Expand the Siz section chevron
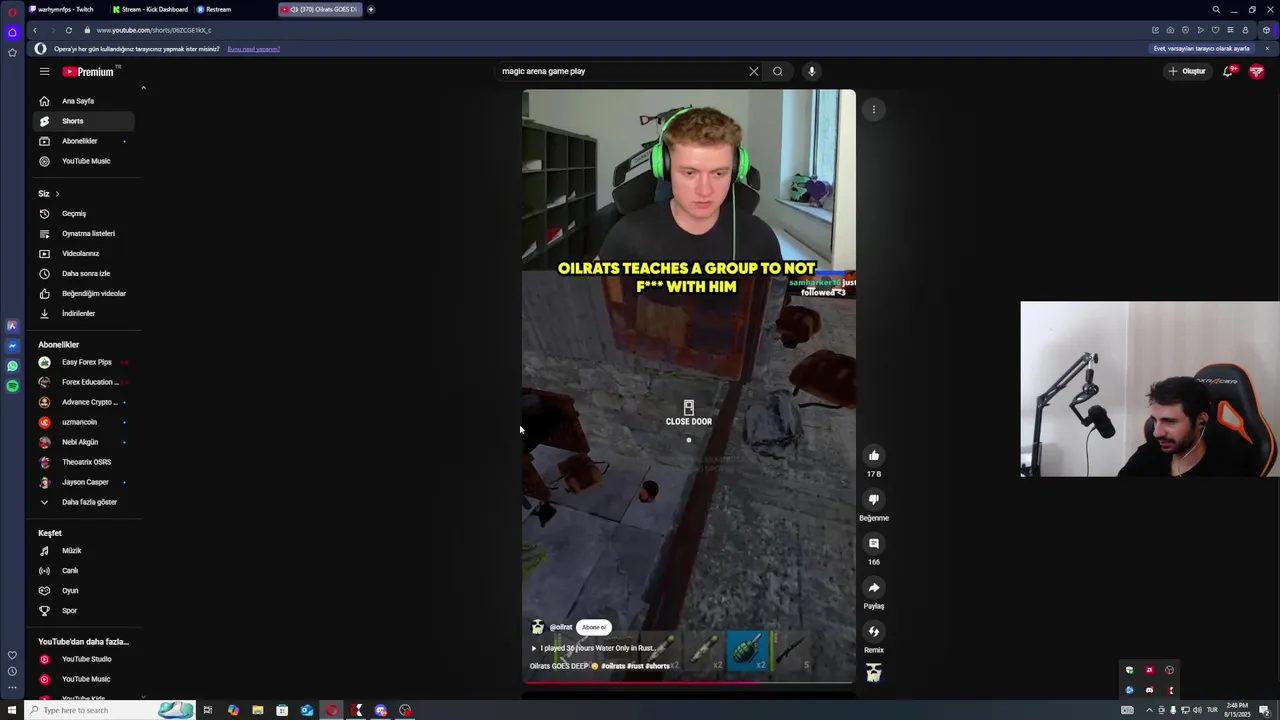This screenshot has width=1280, height=720. coord(57,193)
